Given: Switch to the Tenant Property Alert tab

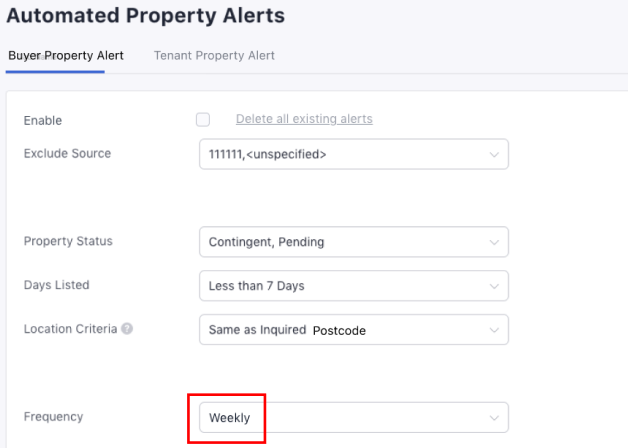Looking at the screenshot, I should (214, 55).
